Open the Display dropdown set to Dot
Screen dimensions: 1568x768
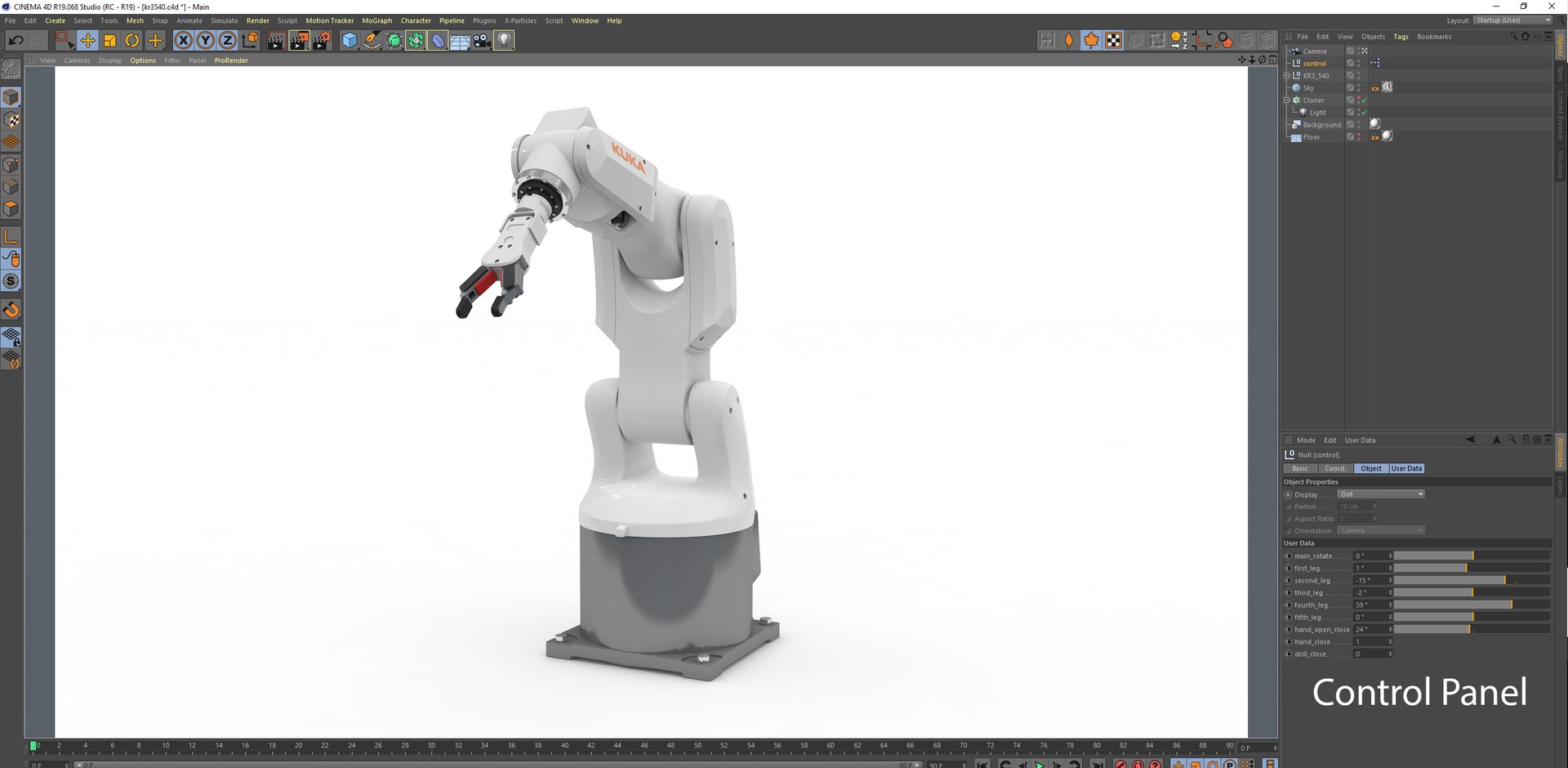coord(1381,494)
